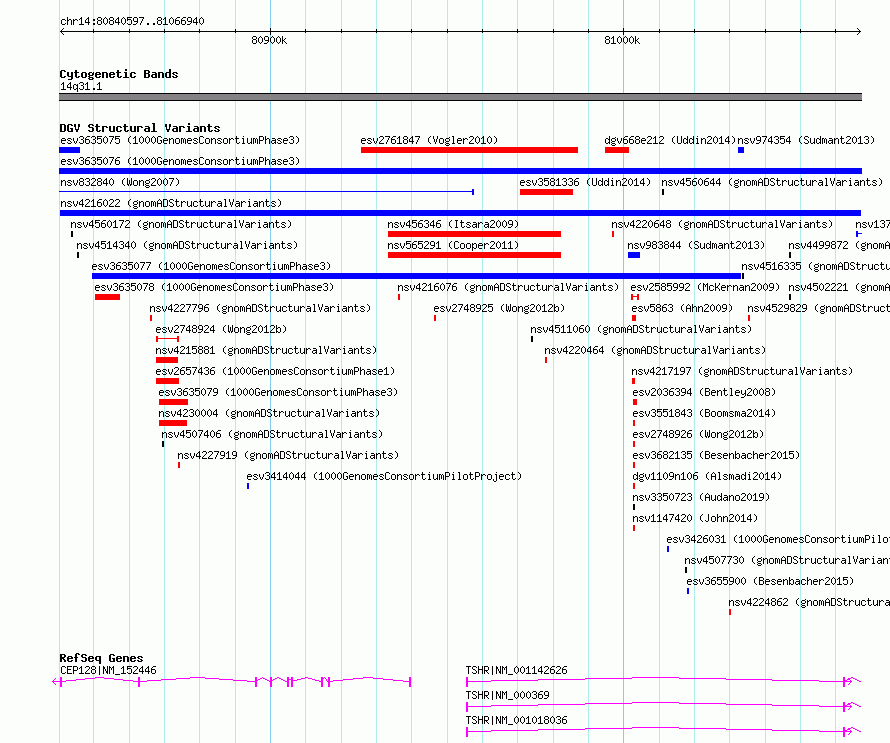Select esv2036394 (Bentley2008) label
890x743 pixels.
(x=704, y=392)
